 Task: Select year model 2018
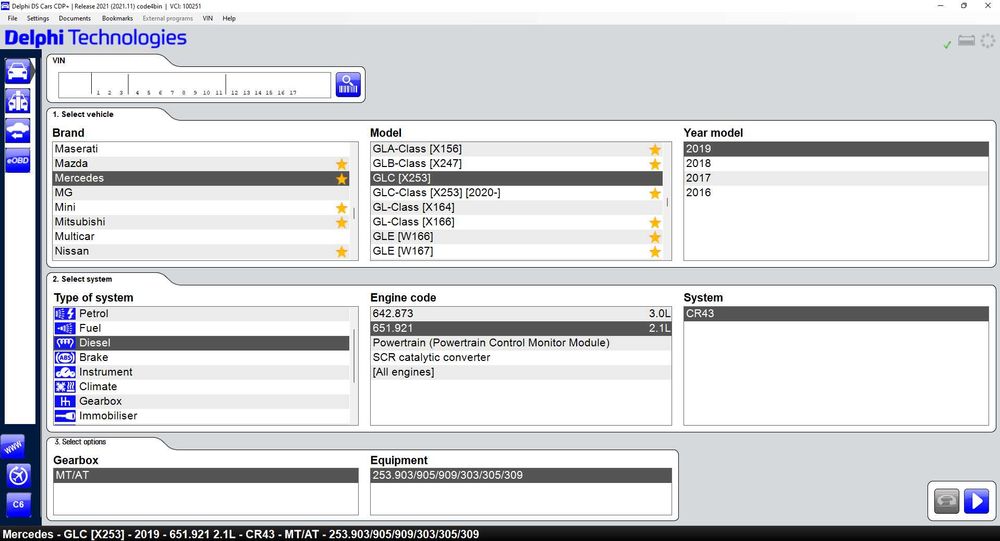(x=836, y=163)
